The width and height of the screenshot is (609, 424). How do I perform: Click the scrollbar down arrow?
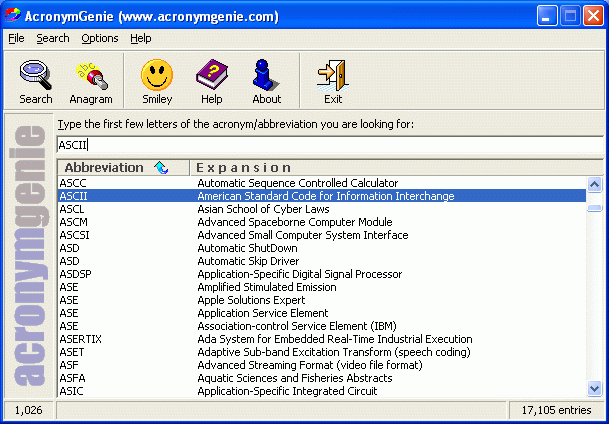pyautogui.click(x=595, y=388)
